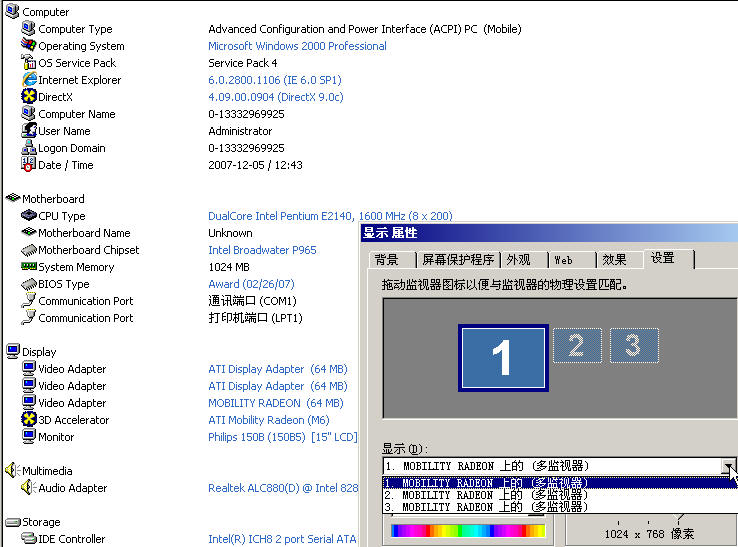Select monitor 2 thumbnail
This screenshot has height=547, width=738.
pos(577,346)
